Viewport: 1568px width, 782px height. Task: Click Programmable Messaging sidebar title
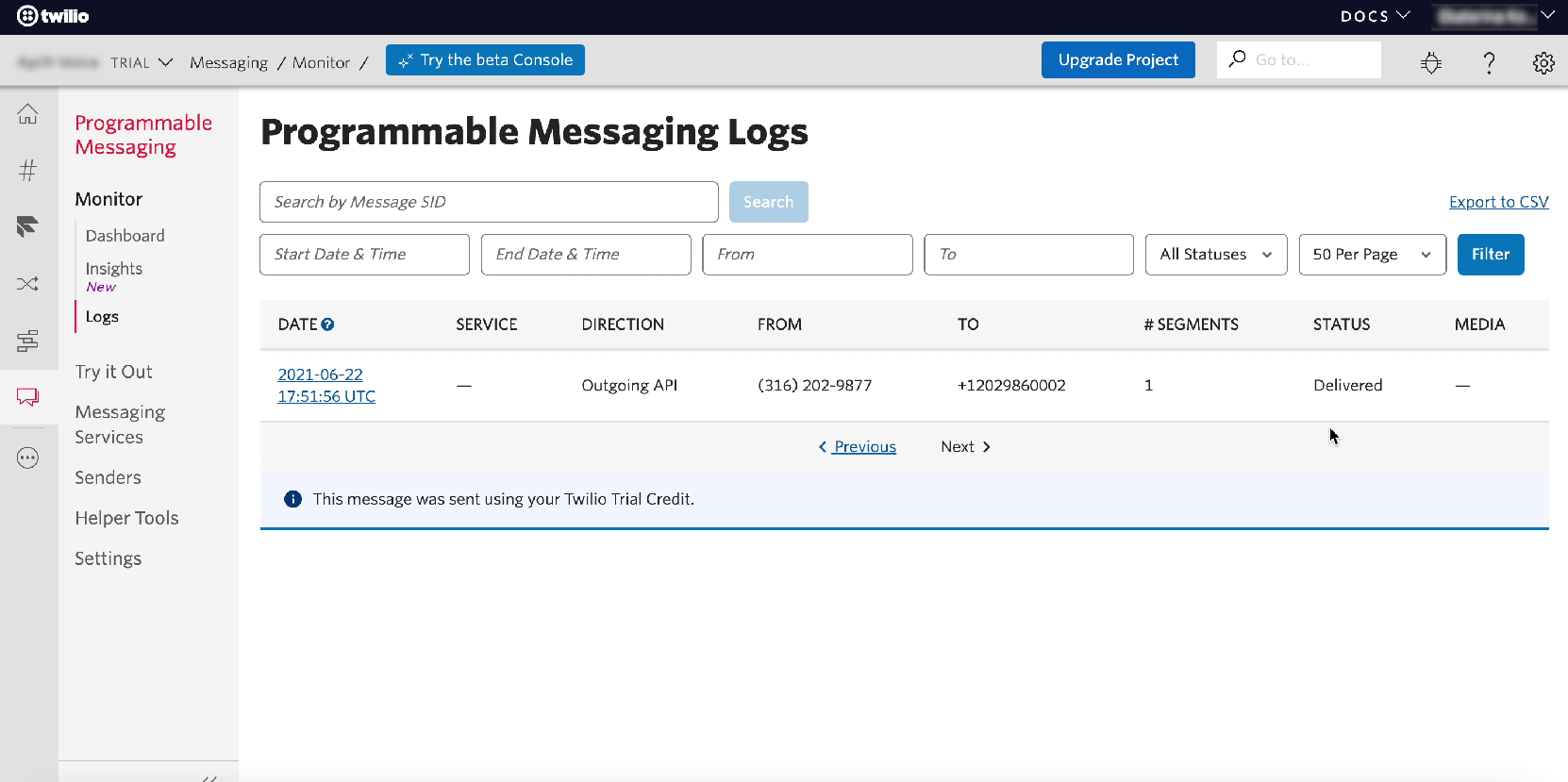click(x=143, y=135)
